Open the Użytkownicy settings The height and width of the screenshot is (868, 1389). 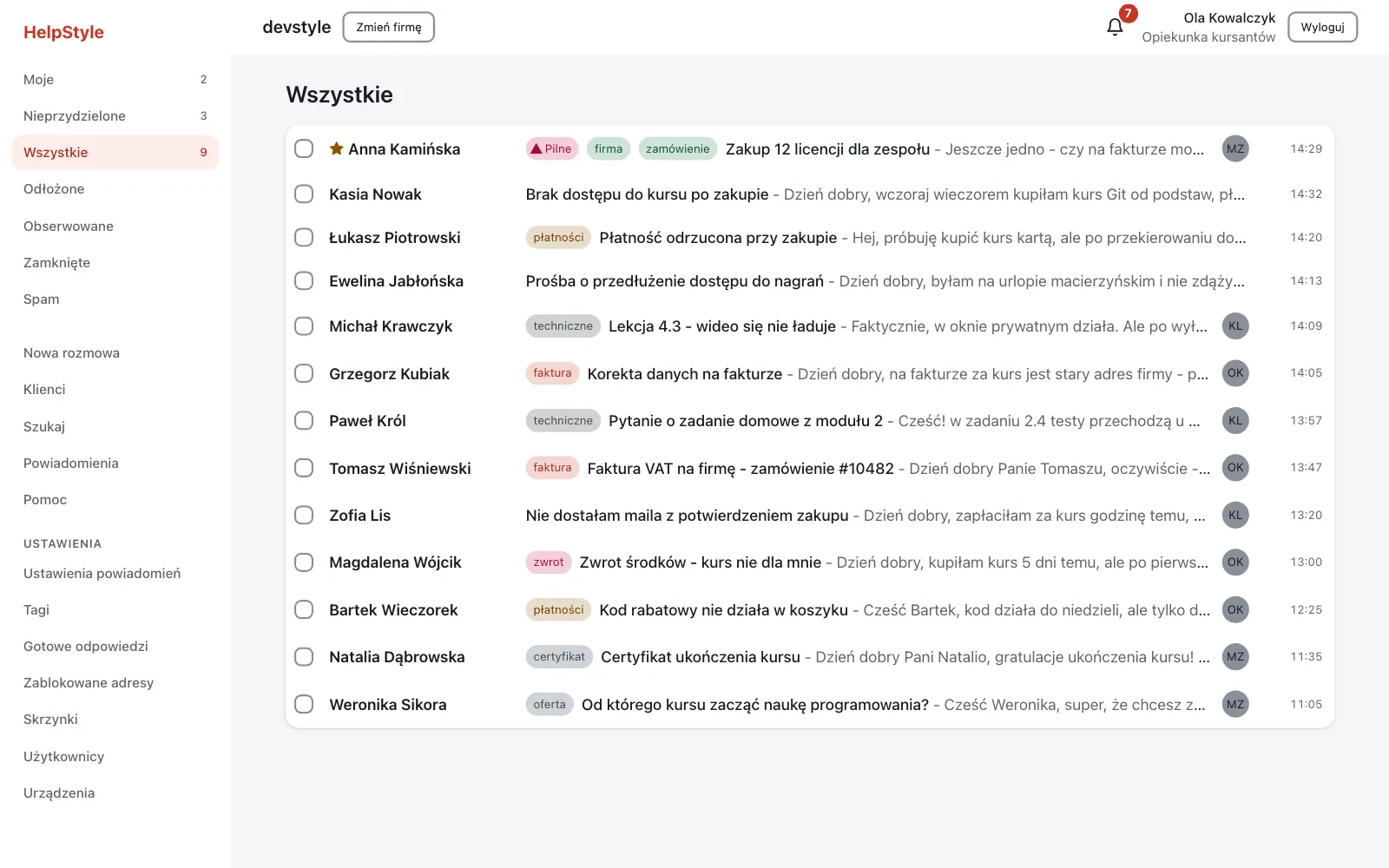tap(115, 756)
